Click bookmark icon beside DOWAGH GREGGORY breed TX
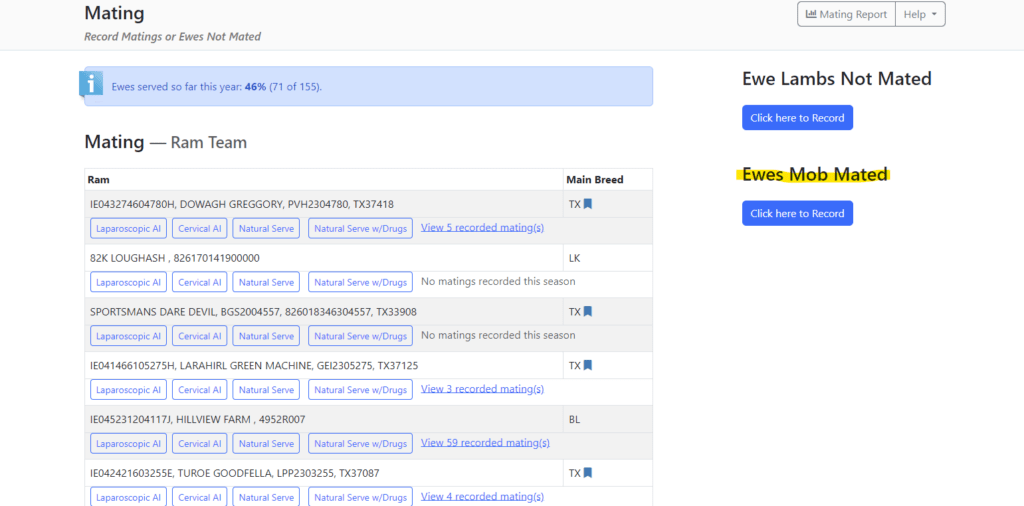The height and width of the screenshot is (506, 1024). (x=588, y=204)
